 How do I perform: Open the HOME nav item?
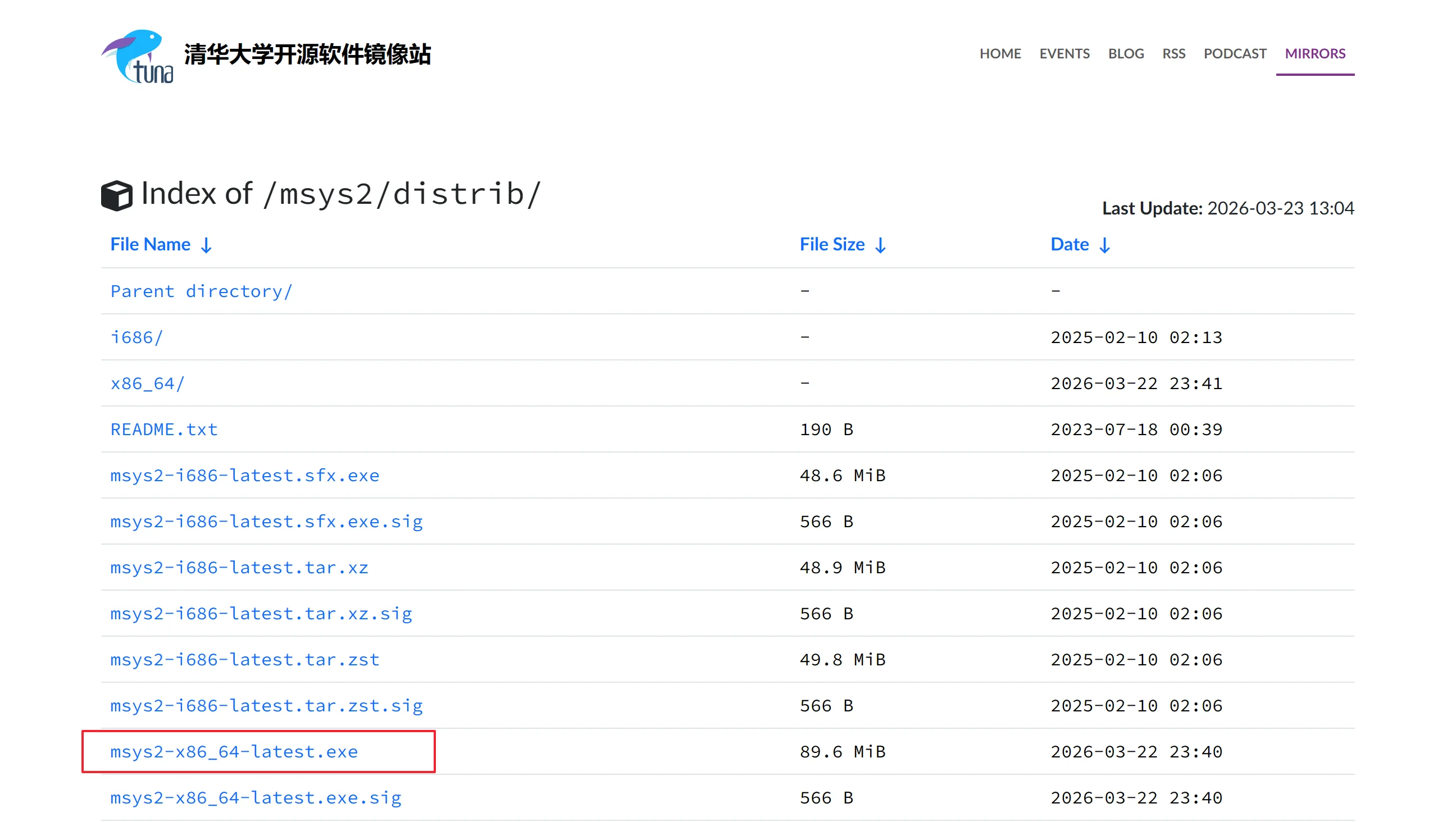[x=1000, y=54]
